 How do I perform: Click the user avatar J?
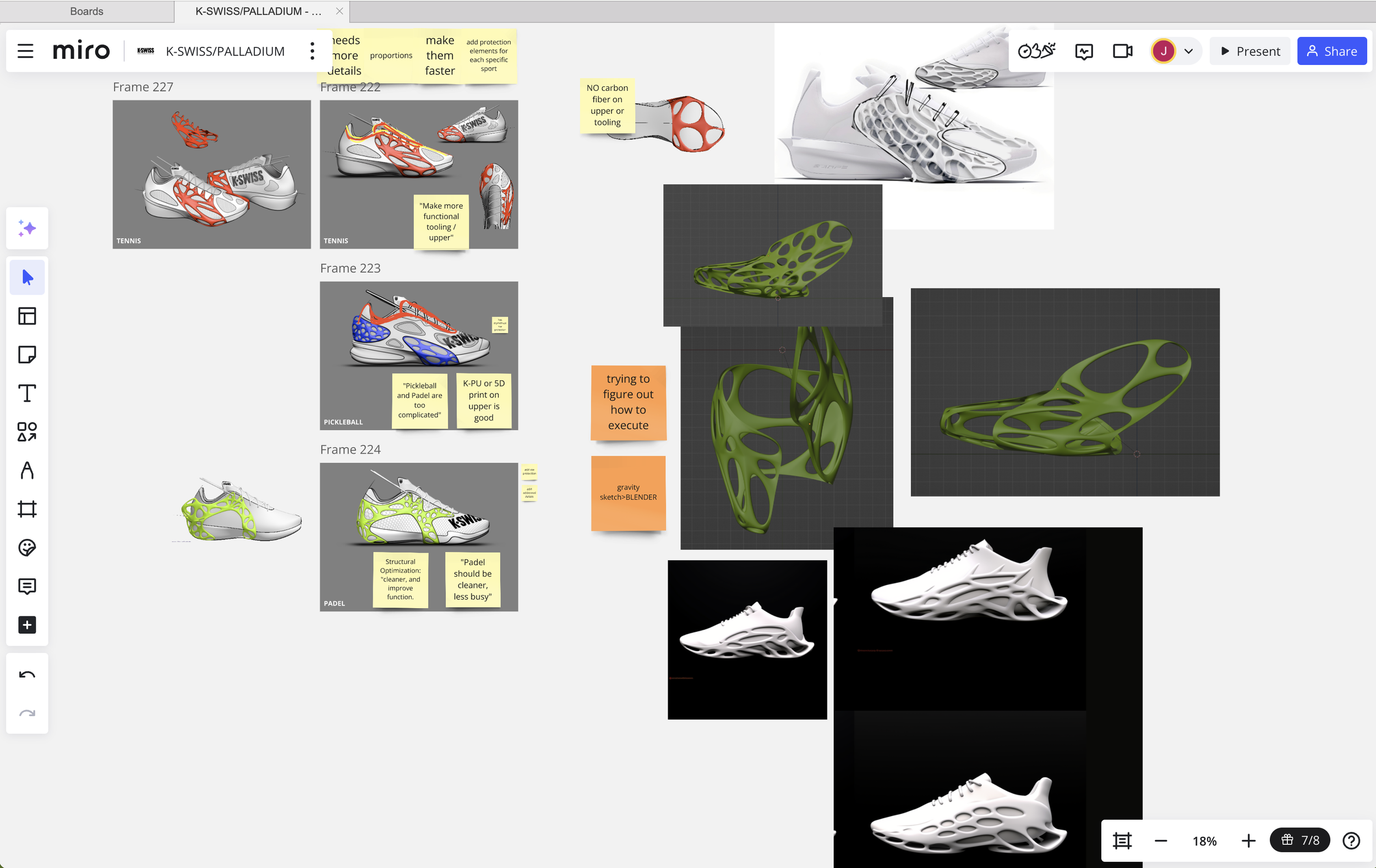coord(1164,51)
